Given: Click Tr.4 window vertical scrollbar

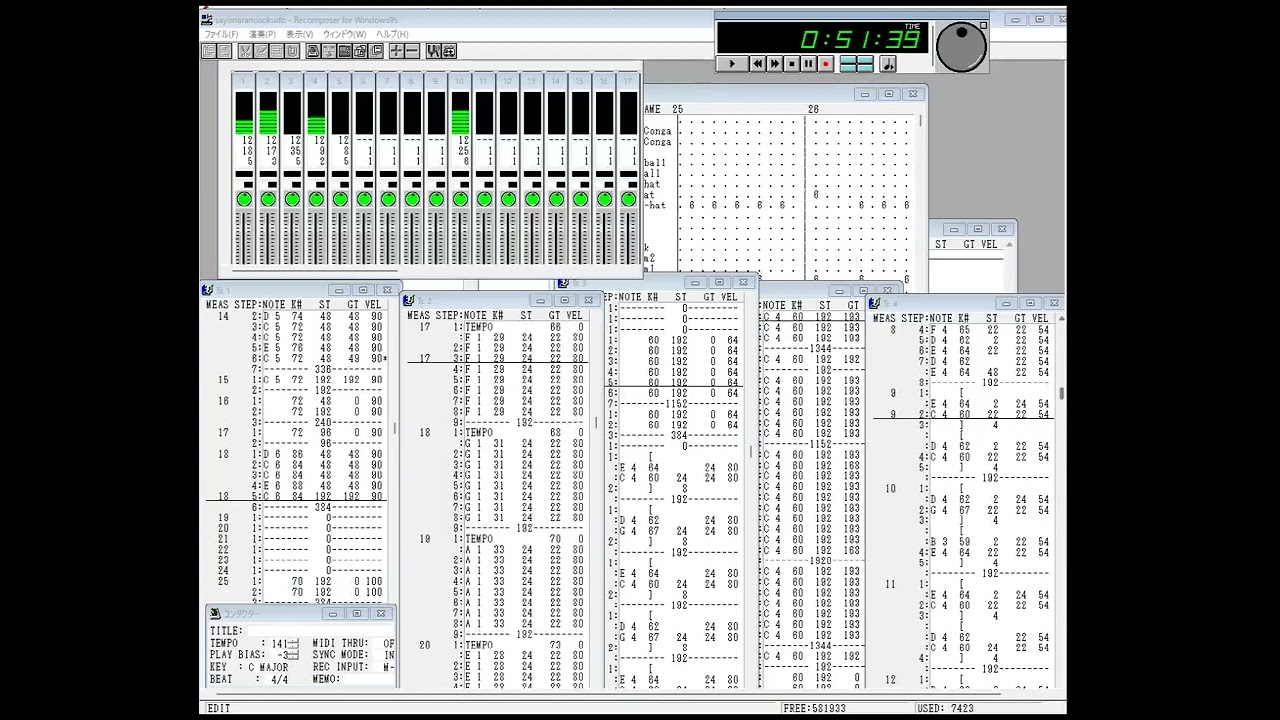Looking at the screenshot, I should (1061, 500).
